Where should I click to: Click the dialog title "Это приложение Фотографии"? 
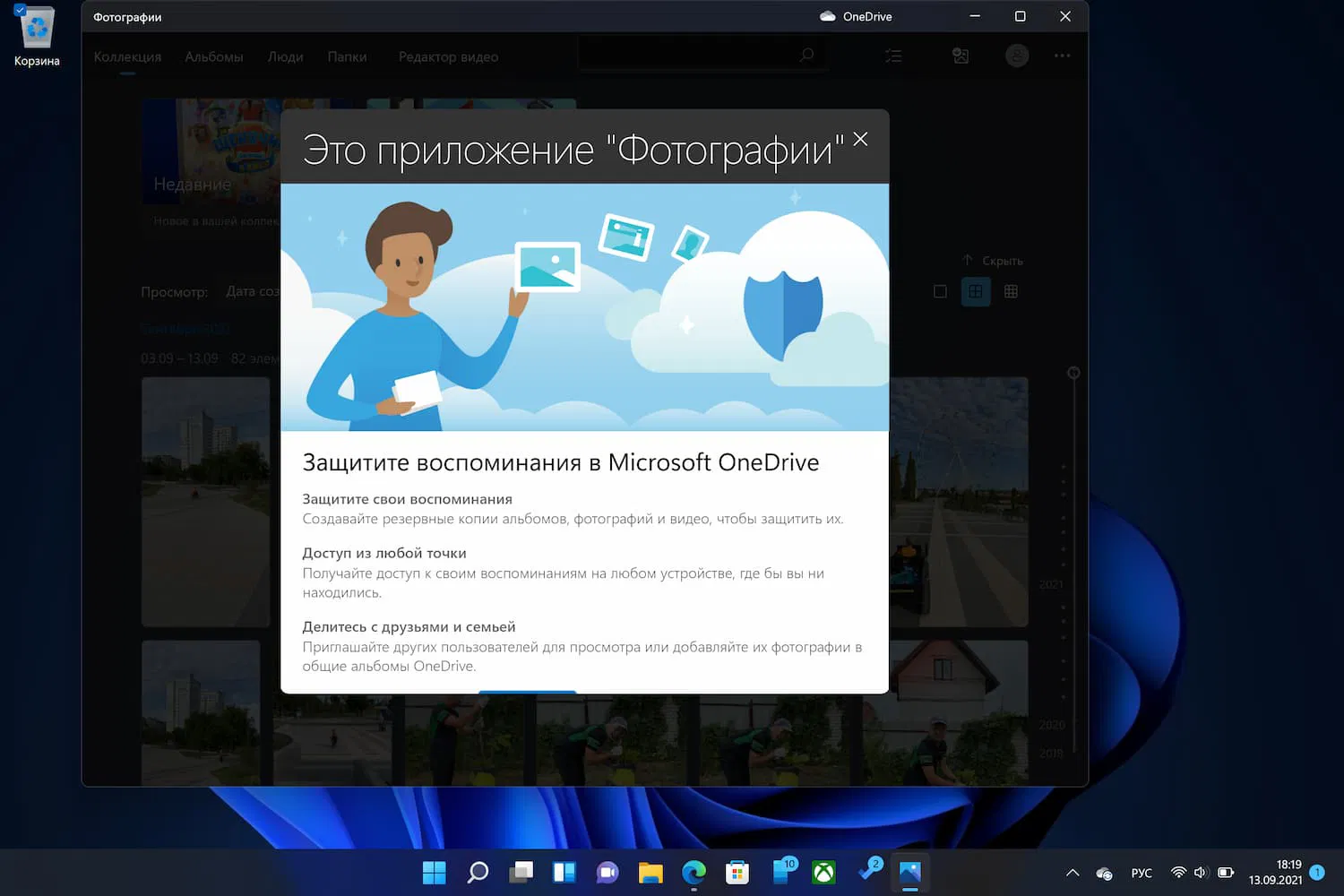click(573, 150)
